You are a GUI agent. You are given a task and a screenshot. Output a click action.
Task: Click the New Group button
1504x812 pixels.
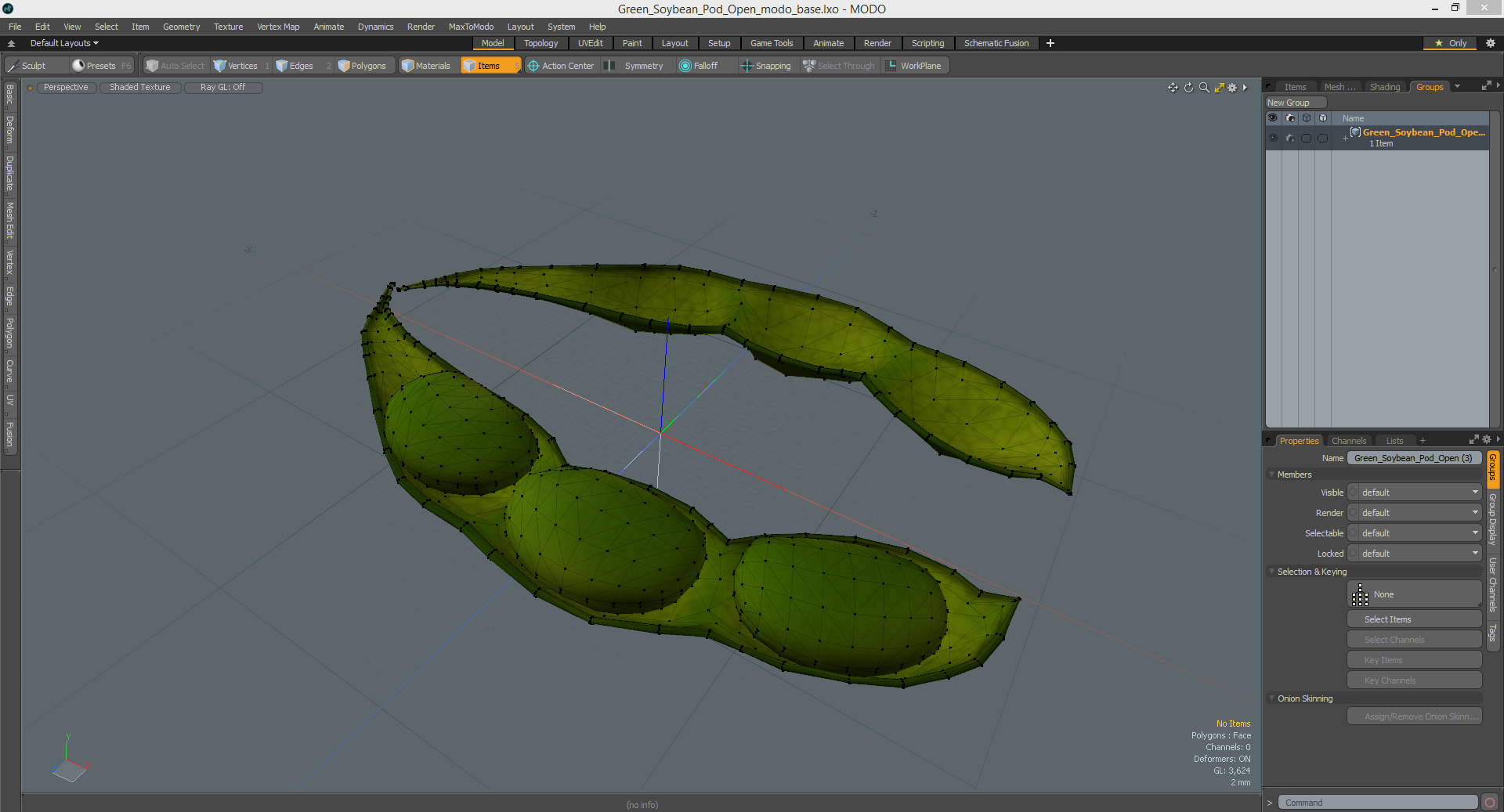pyautogui.click(x=1296, y=103)
